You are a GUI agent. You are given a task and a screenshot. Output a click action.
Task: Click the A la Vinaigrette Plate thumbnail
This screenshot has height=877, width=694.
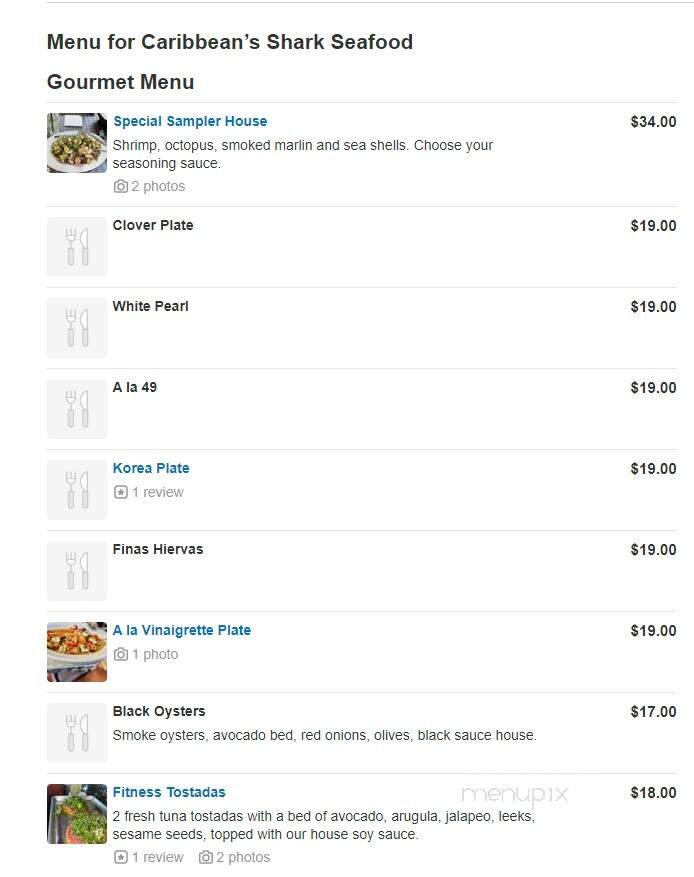[77, 651]
